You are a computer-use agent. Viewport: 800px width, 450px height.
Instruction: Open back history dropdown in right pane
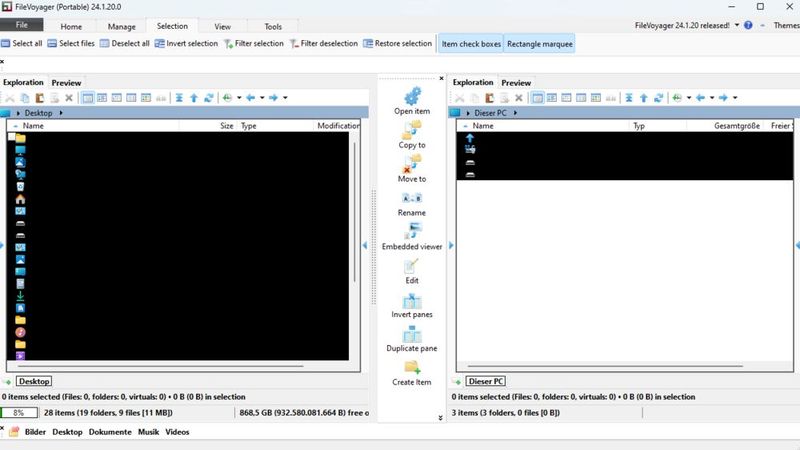(712, 97)
